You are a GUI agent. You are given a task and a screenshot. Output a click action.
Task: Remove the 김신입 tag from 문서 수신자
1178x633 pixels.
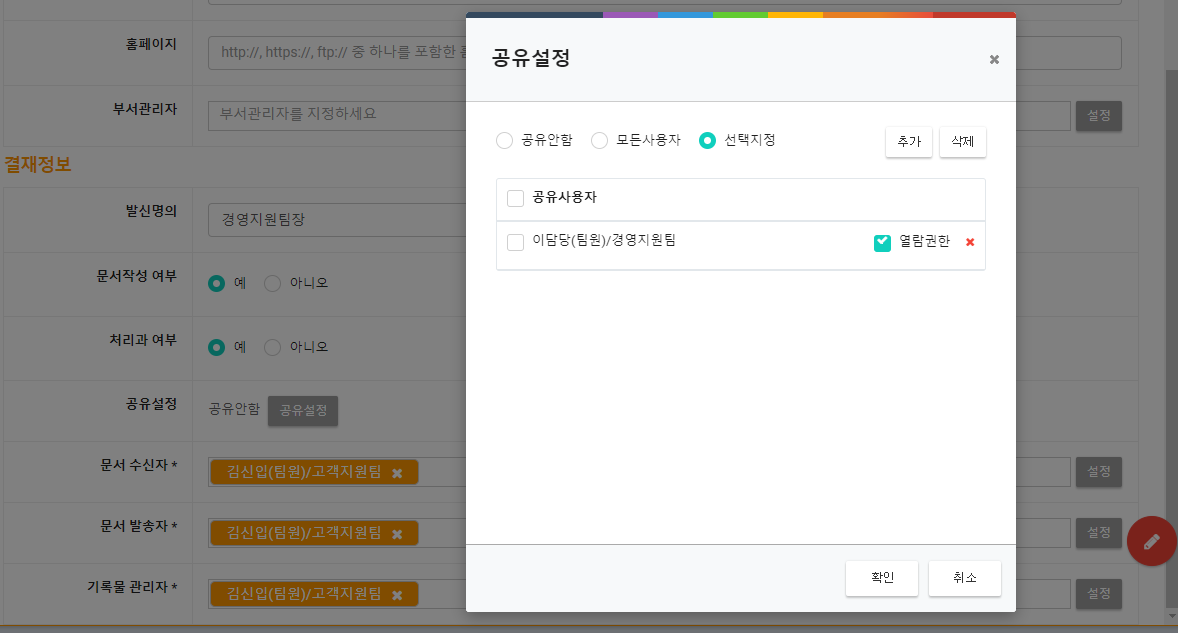tap(397, 473)
